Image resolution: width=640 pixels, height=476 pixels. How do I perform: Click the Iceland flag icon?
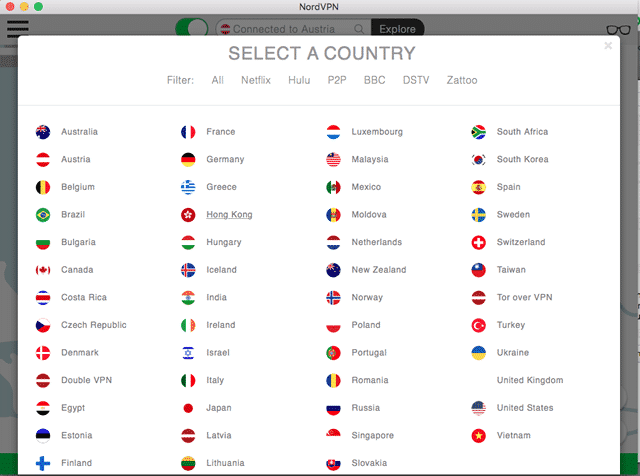coord(188,270)
